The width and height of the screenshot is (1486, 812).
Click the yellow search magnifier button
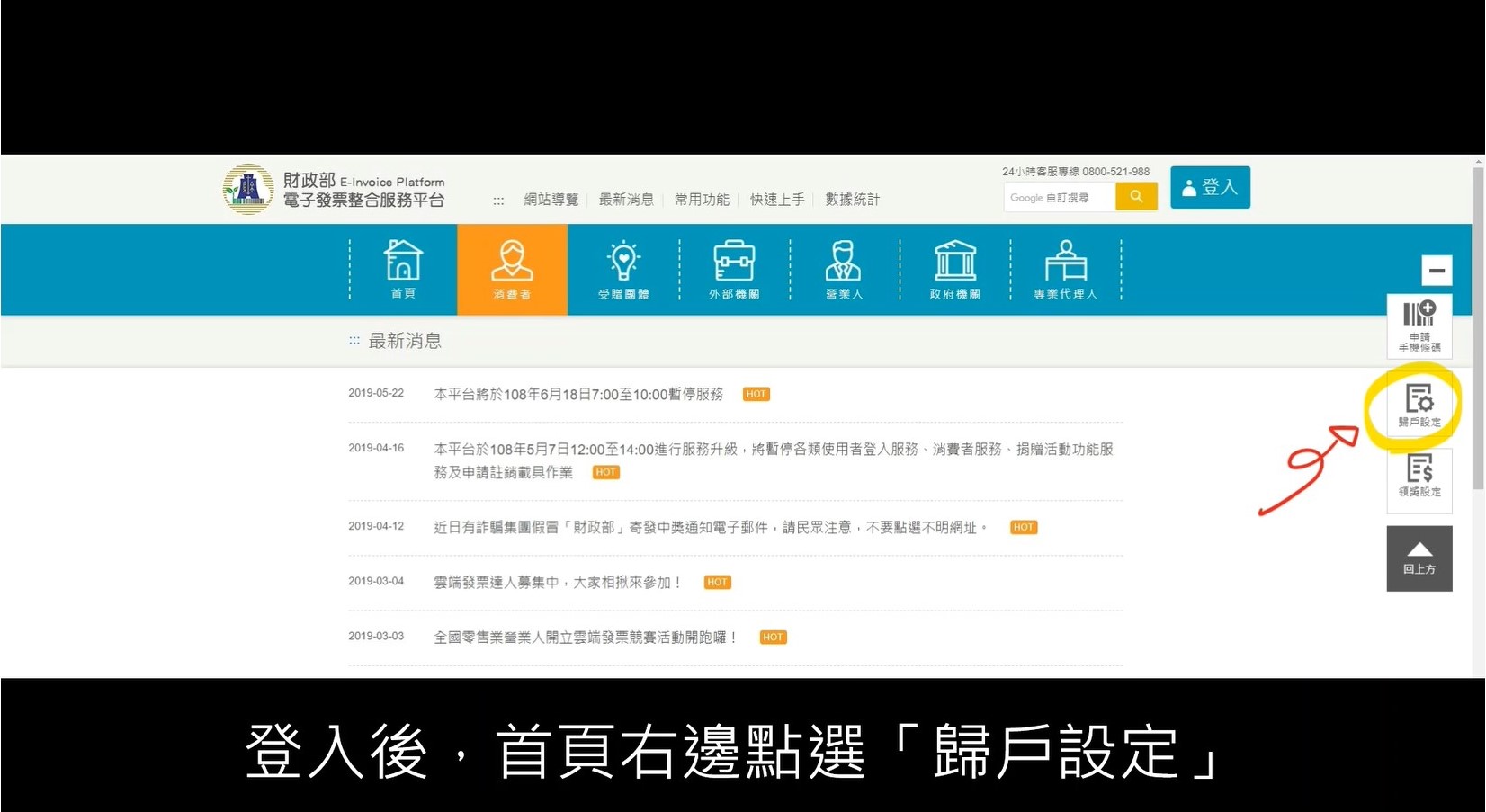click(x=1136, y=197)
